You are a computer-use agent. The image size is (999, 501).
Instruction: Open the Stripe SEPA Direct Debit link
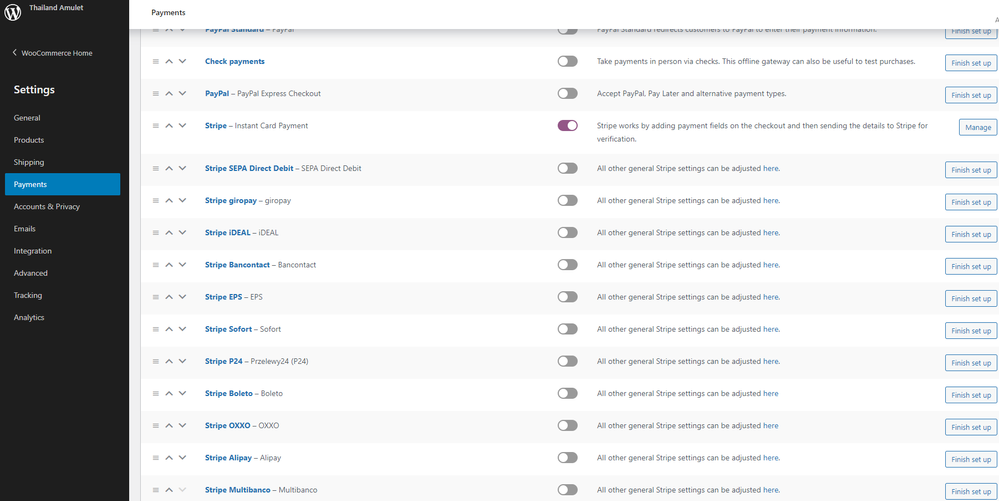[249, 168]
